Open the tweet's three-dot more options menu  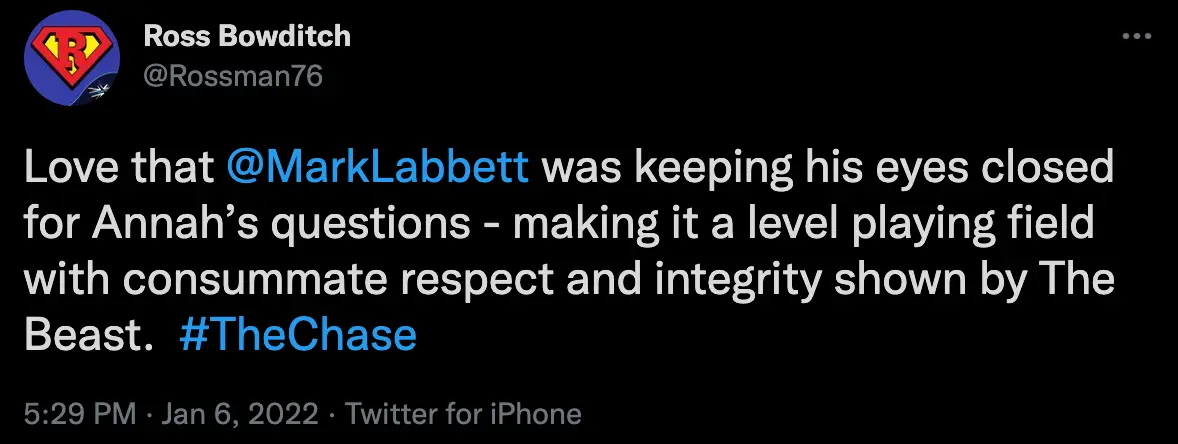click(x=1132, y=37)
